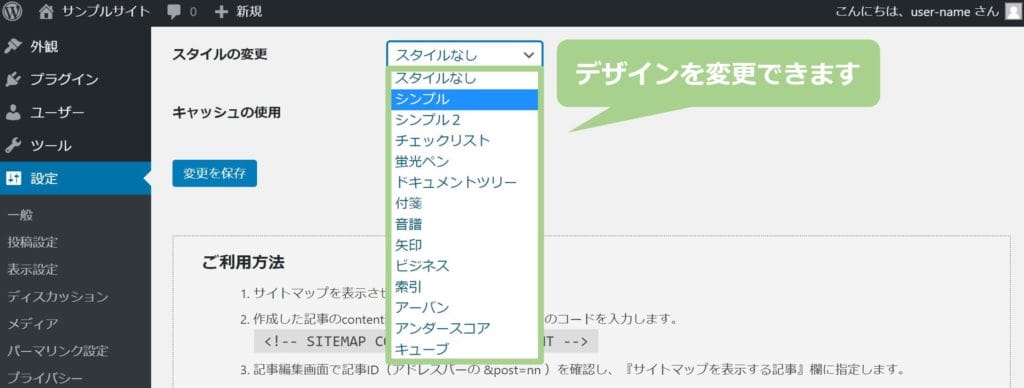Open the プラグイン sidebar menu
This screenshot has height=388, width=1024.
click(75, 80)
